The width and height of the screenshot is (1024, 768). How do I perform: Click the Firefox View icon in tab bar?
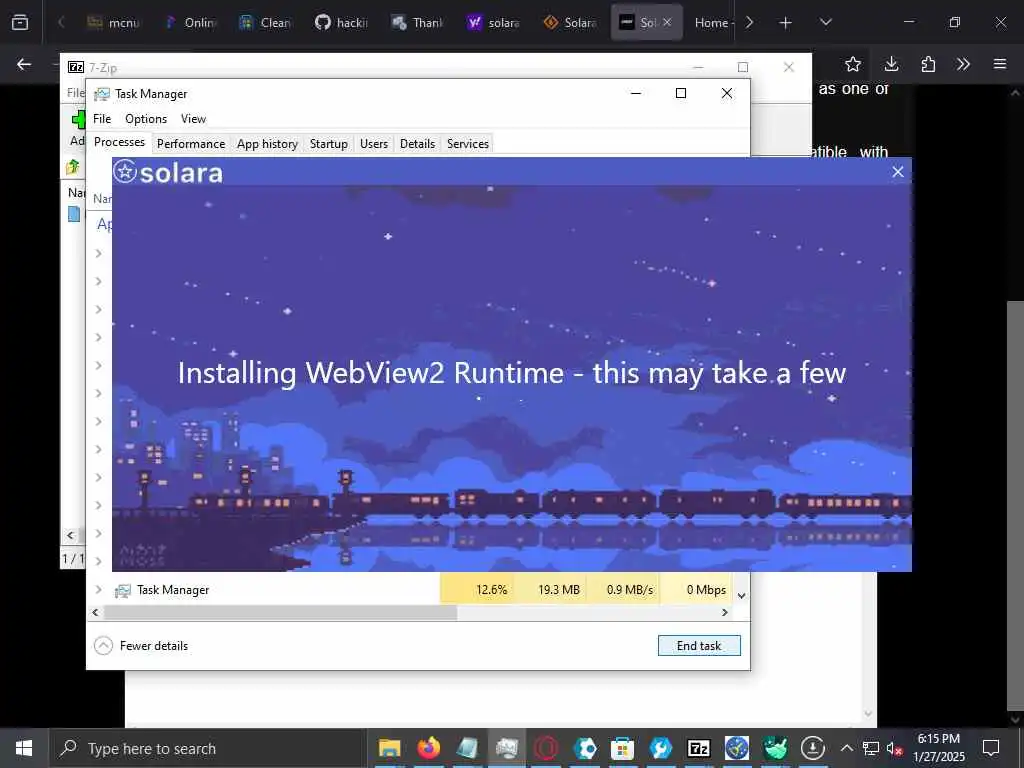pos(20,22)
